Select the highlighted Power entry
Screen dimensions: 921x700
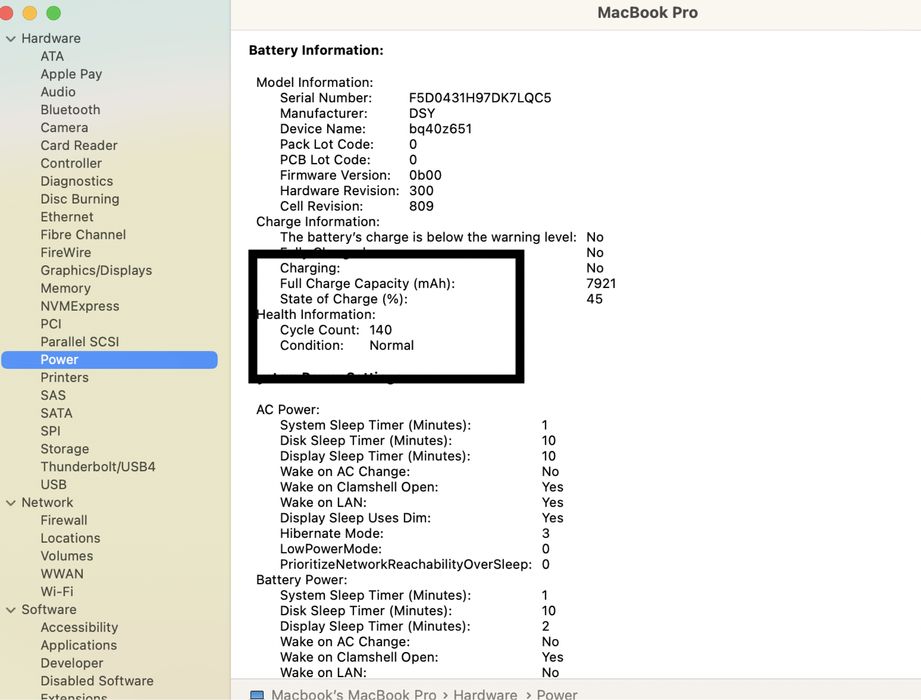pyautogui.click(x=109, y=360)
